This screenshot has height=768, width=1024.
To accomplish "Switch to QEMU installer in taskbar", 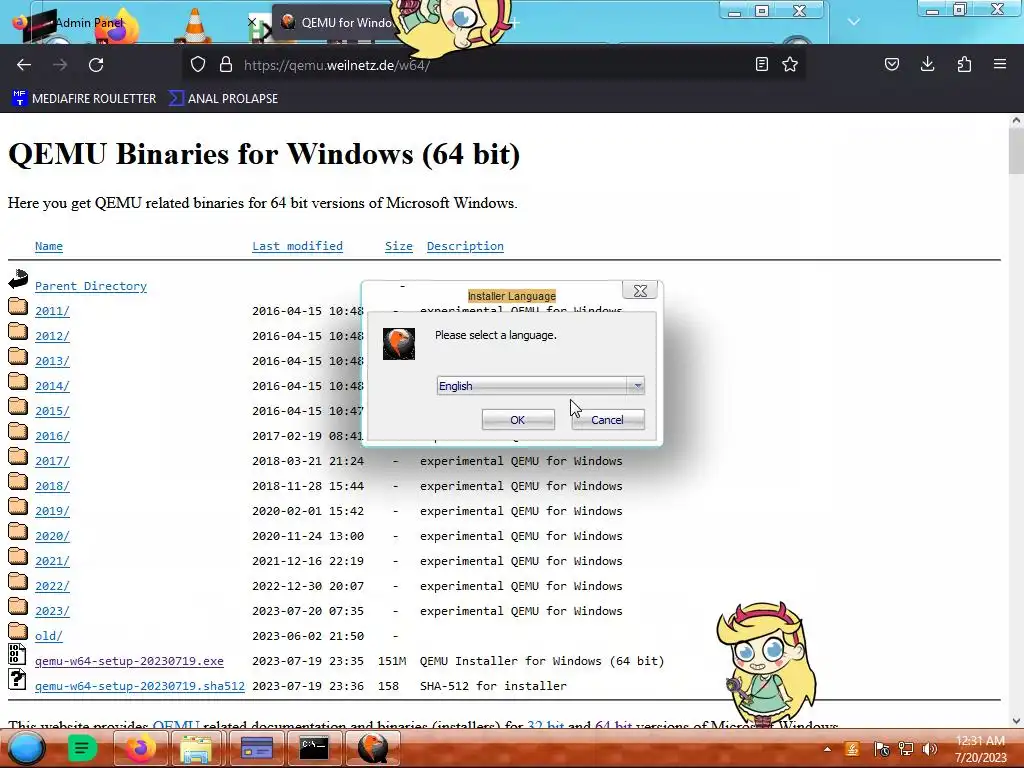I will (x=372, y=748).
